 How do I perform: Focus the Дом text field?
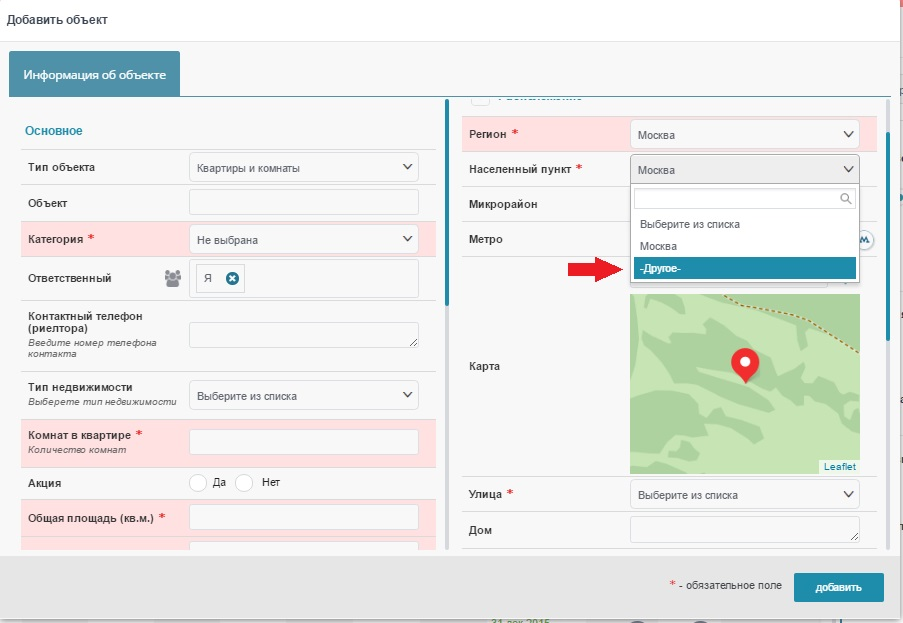tap(745, 530)
